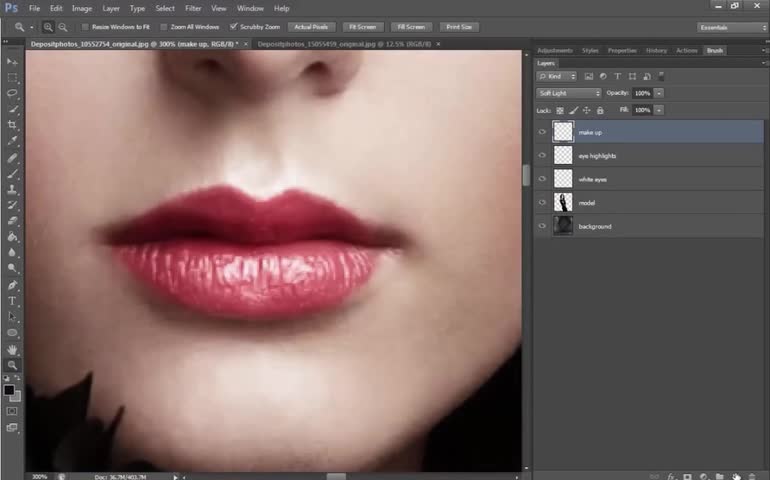
Task: Click the zoom out magnifier icon
Action: coord(63,27)
